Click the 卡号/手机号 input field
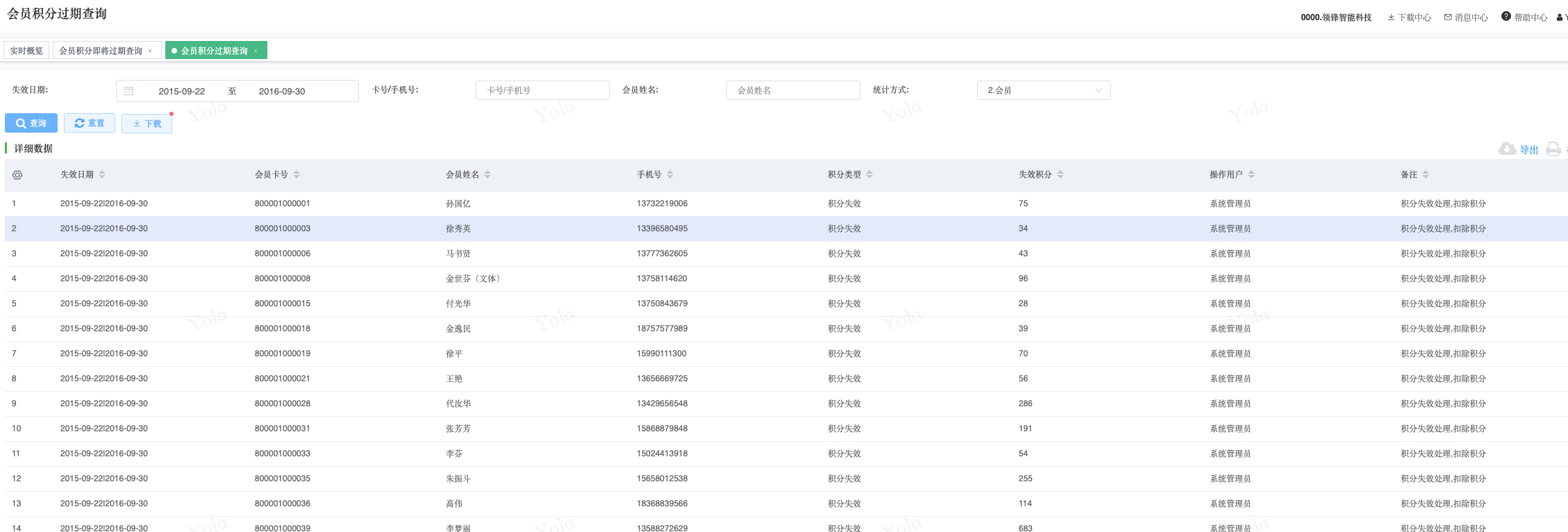This screenshot has height=532, width=1568. (542, 90)
